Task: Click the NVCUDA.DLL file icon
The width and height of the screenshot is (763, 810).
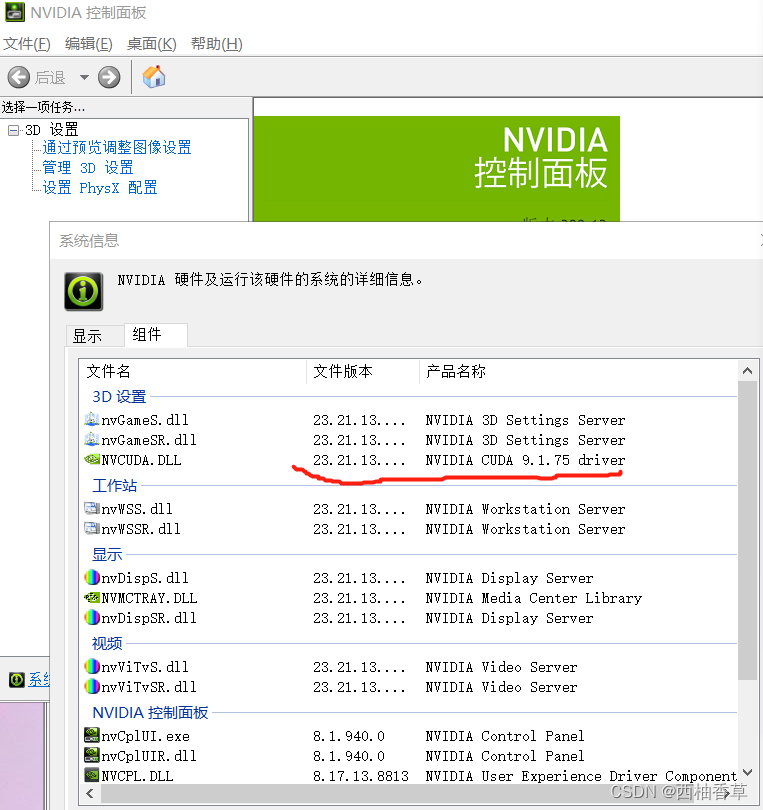Action: click(x=92, y=459)
